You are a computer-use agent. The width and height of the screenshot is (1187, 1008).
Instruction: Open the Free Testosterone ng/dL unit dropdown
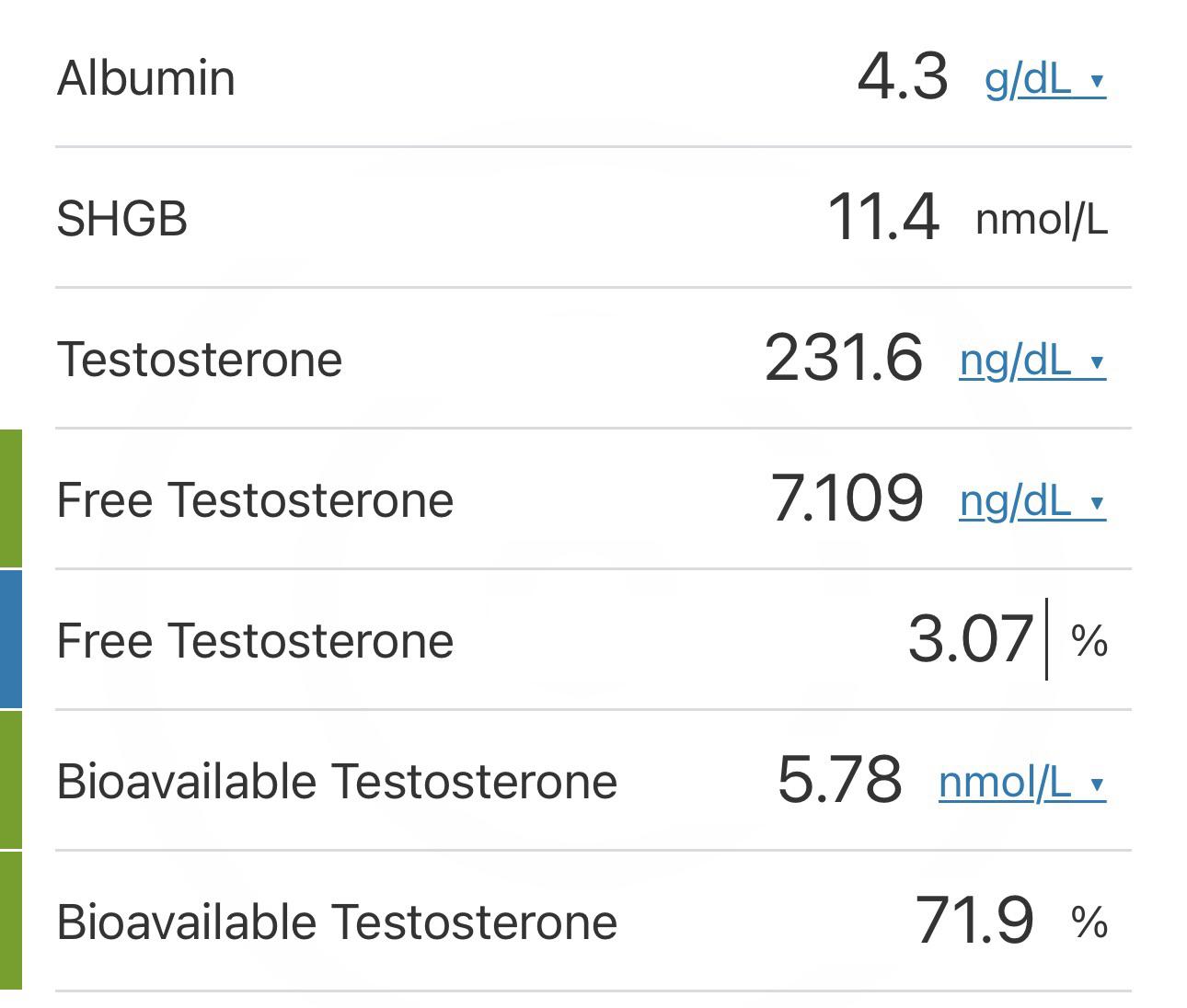point(1021,503)
